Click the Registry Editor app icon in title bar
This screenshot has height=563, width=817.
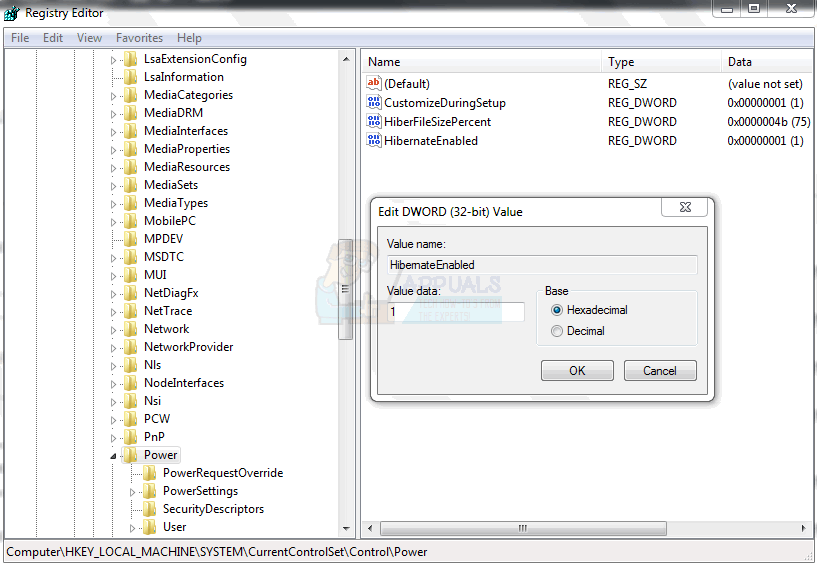point(12,12)
